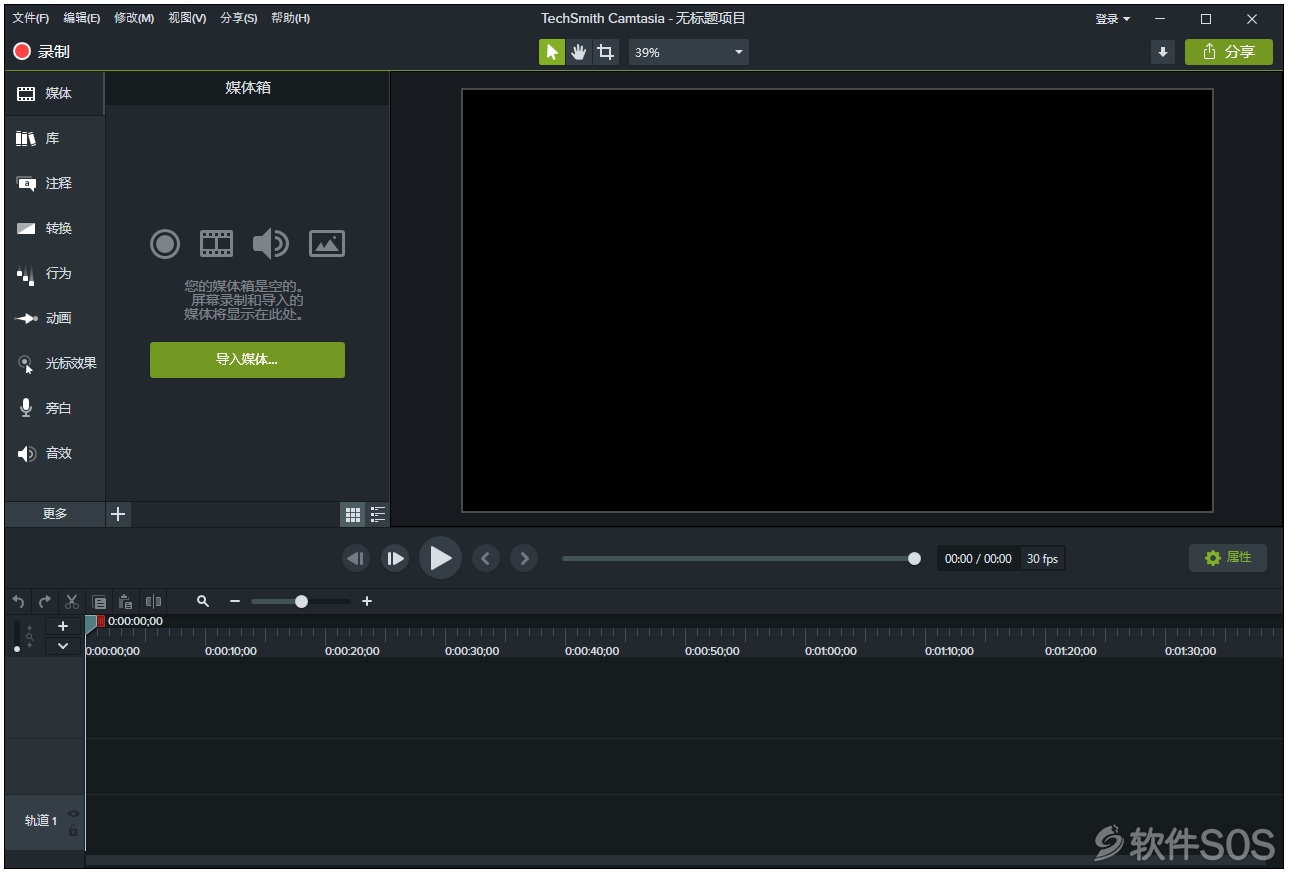Switch media bin to list view
This screenshot has height=875, width=1293.
point(377,515)
